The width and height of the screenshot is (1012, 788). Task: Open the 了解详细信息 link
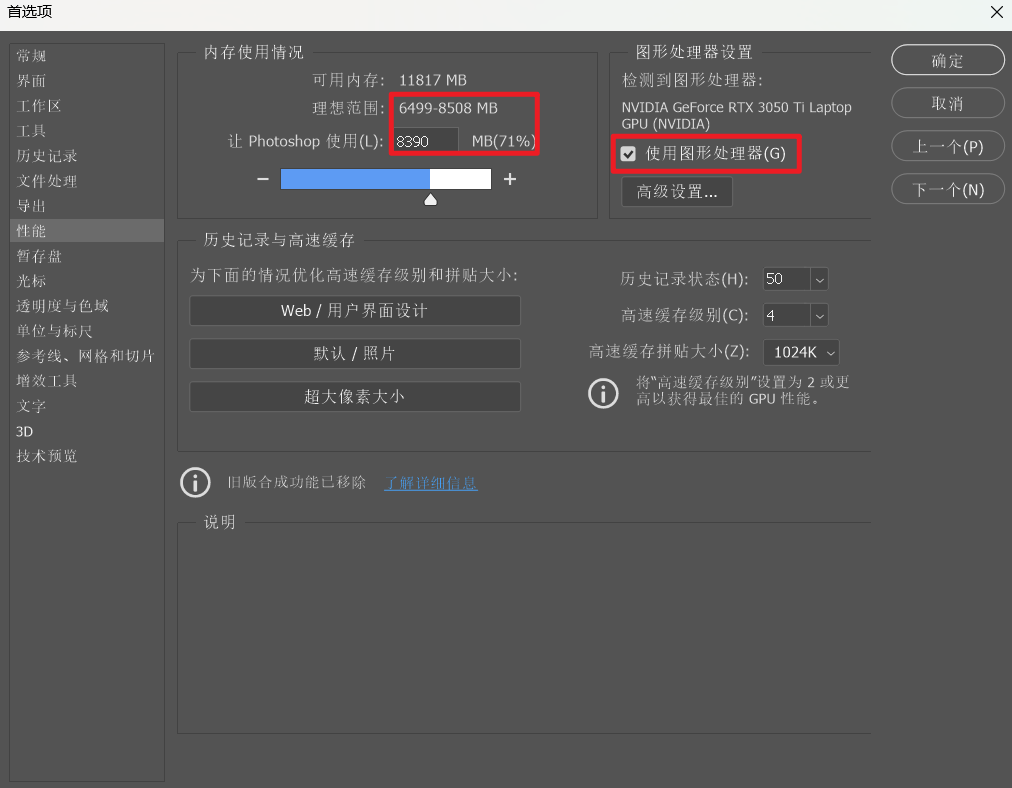[430, 483]
